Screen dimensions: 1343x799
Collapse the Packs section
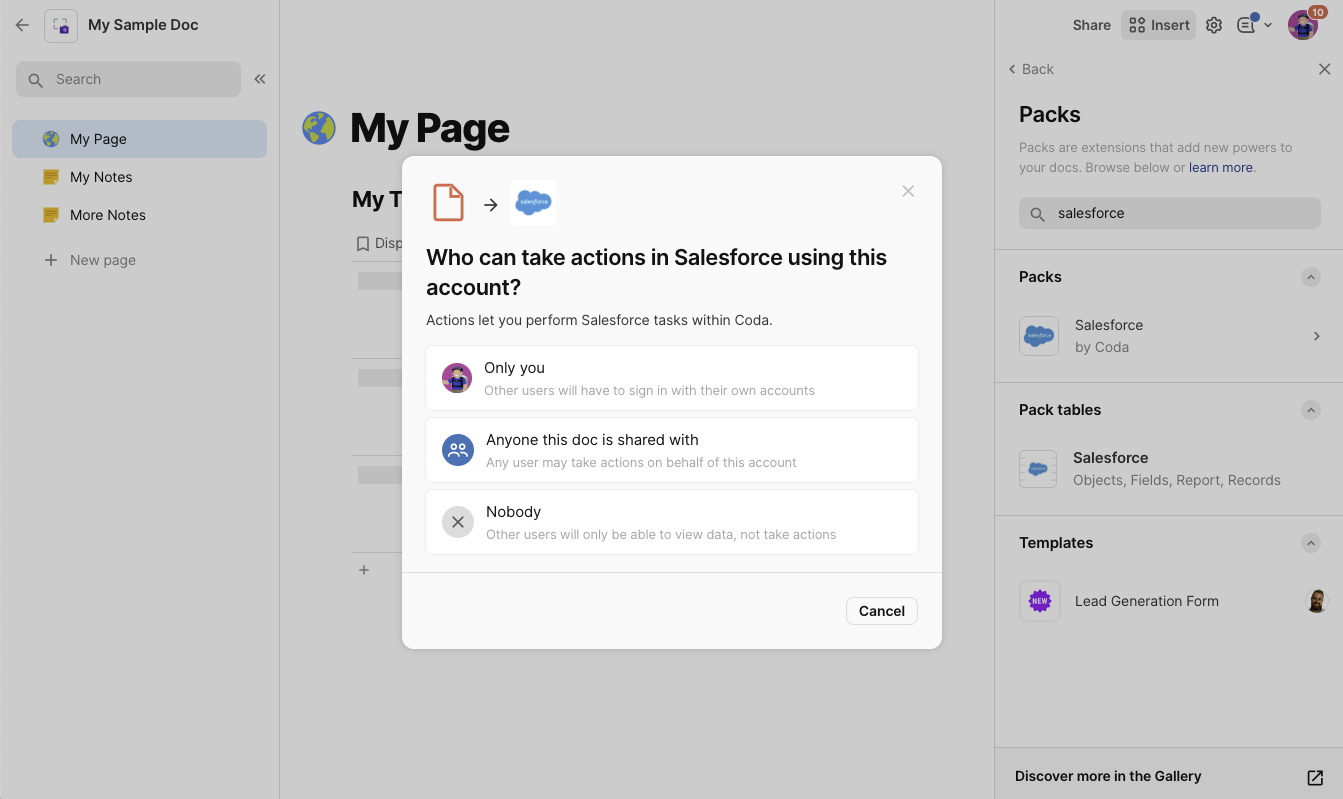[x=1310, y=277]
